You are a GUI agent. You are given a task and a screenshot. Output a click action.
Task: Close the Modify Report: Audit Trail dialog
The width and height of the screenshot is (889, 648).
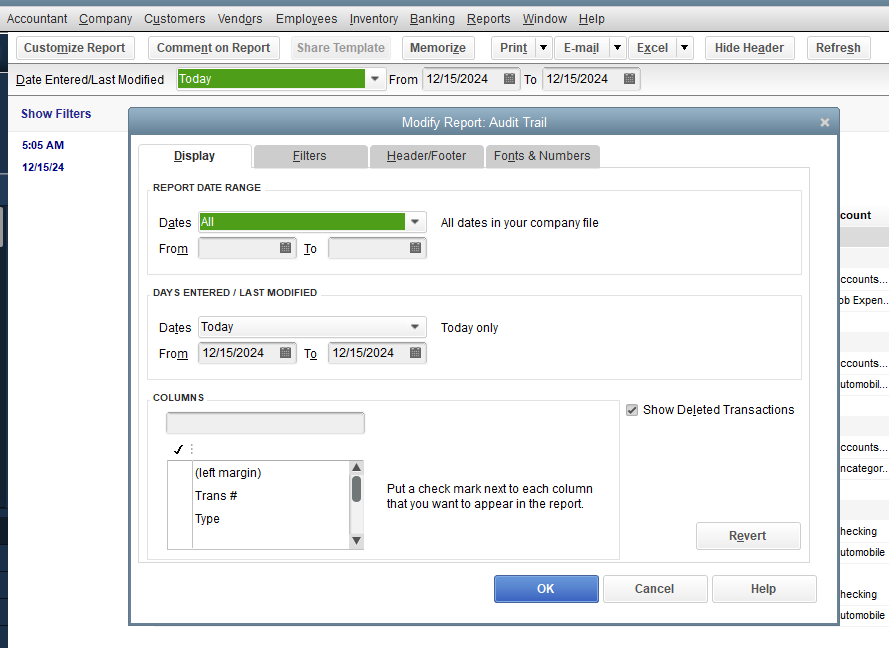824,122
